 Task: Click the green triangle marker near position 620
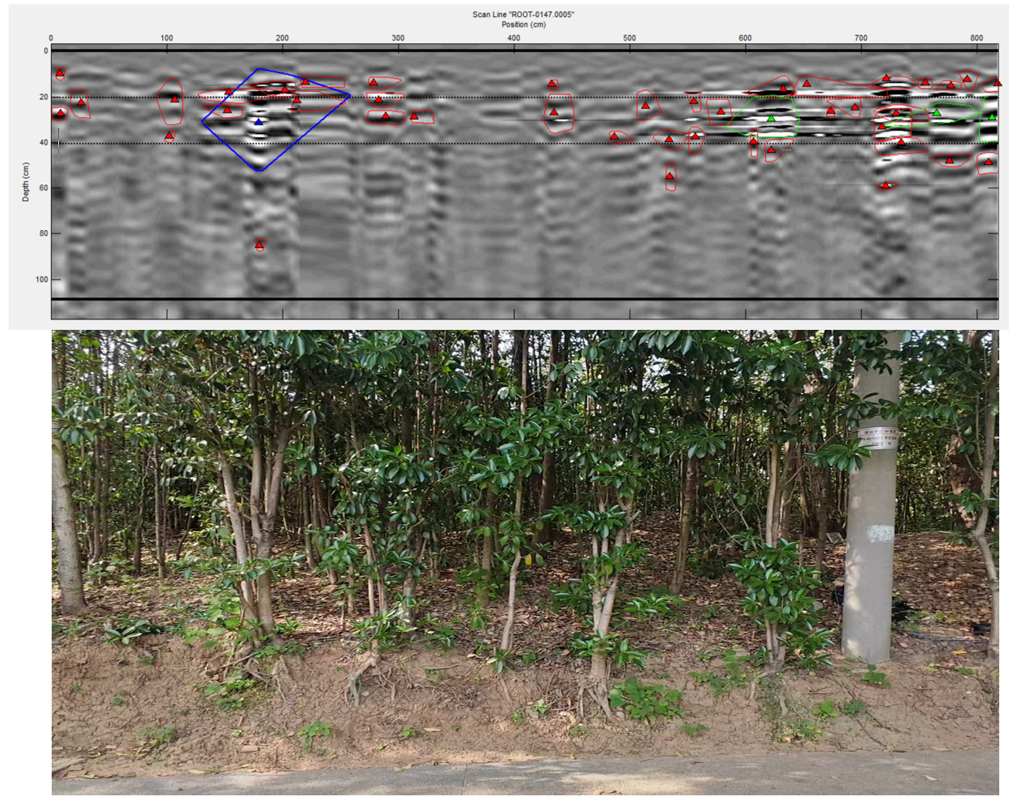771,119
